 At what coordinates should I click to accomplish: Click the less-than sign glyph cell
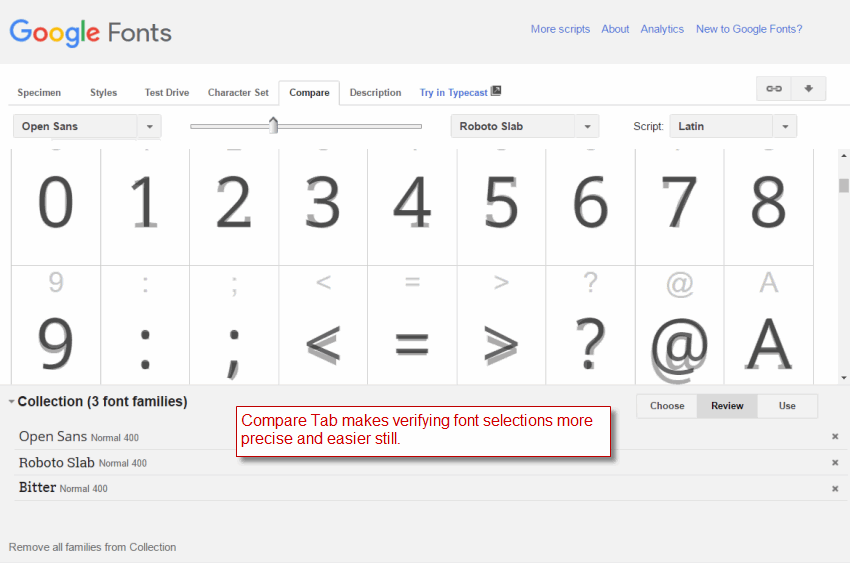pyautogui.click(x=323, y=325)
